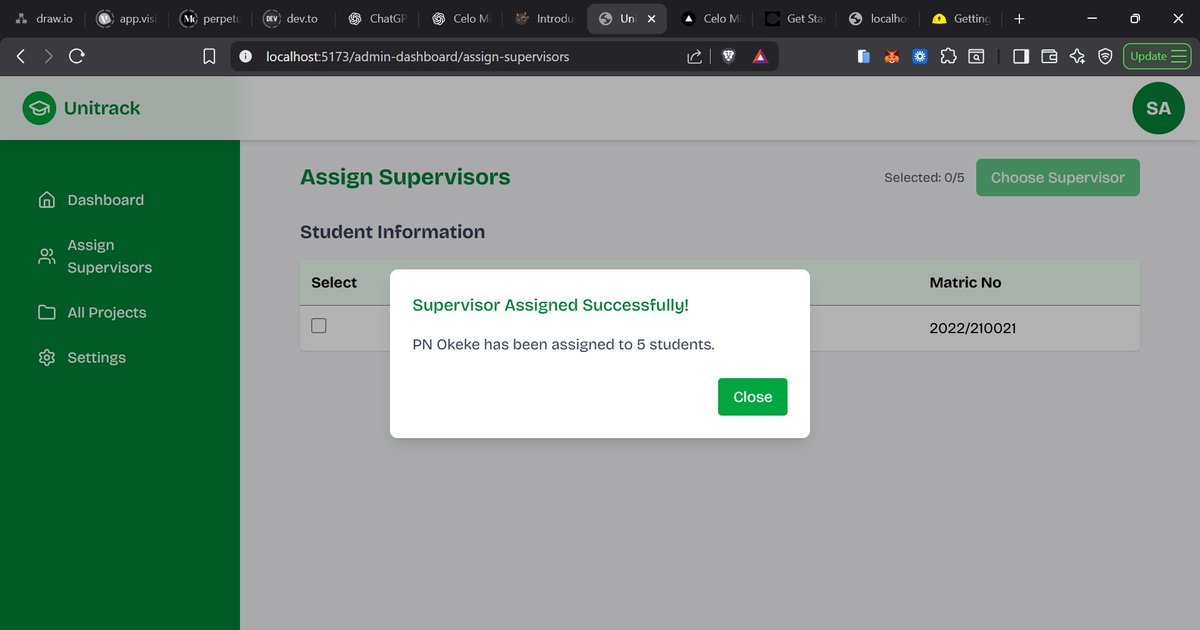Open the Extensions puzzle icon
Screen dimensions: 1200x630
pyautogui.click(x=948, y=56)
